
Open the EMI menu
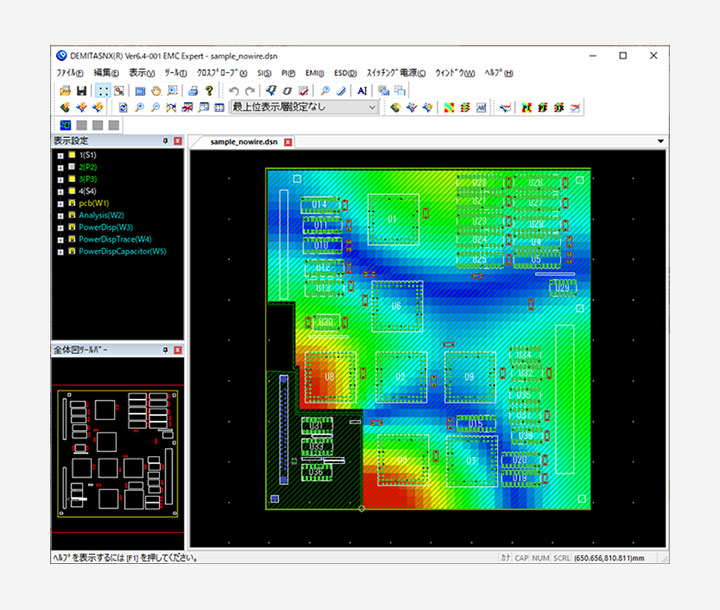(x=314, y=73)
